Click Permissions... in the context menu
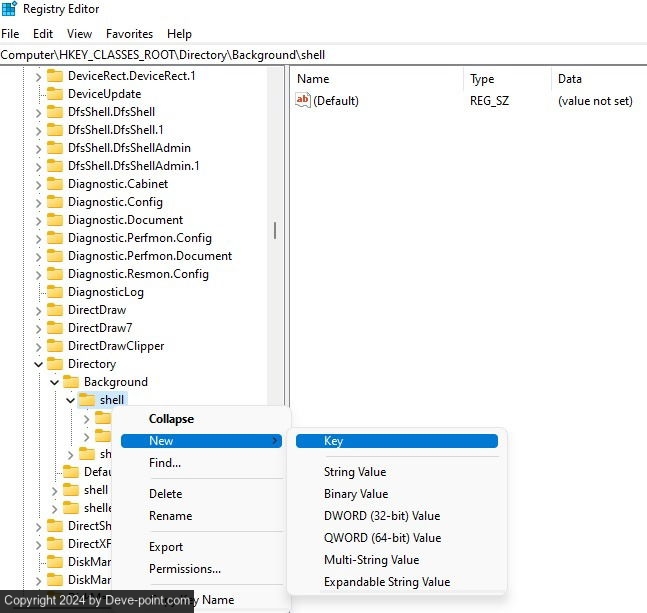This screenshot has height=613, width=647. [184, 569]
